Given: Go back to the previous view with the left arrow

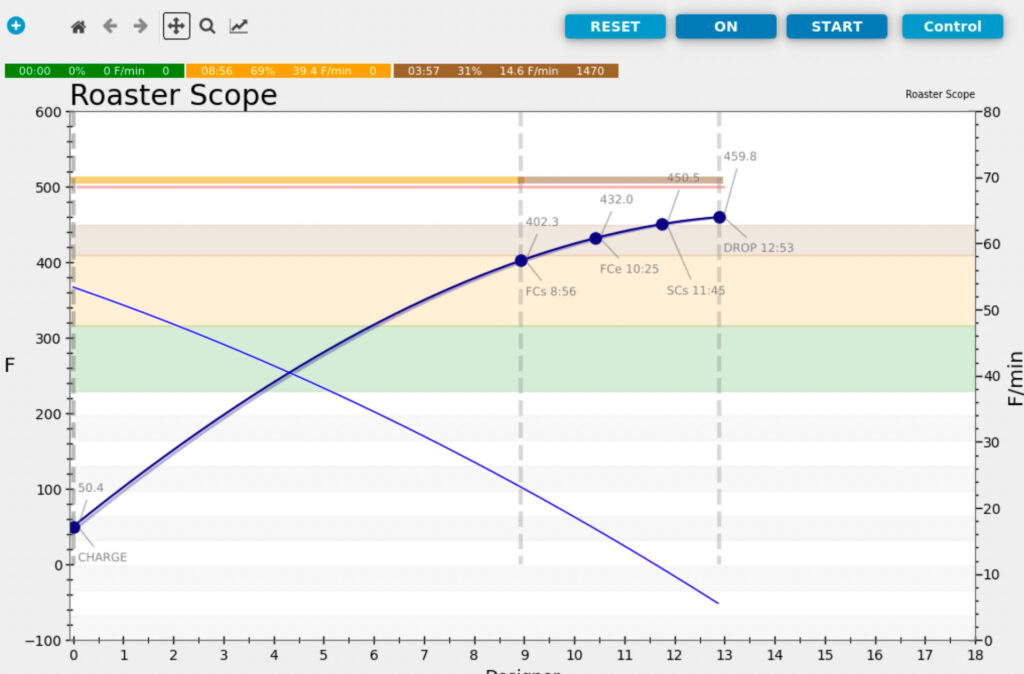Looking at the screenshot, I should pos(109,27).
